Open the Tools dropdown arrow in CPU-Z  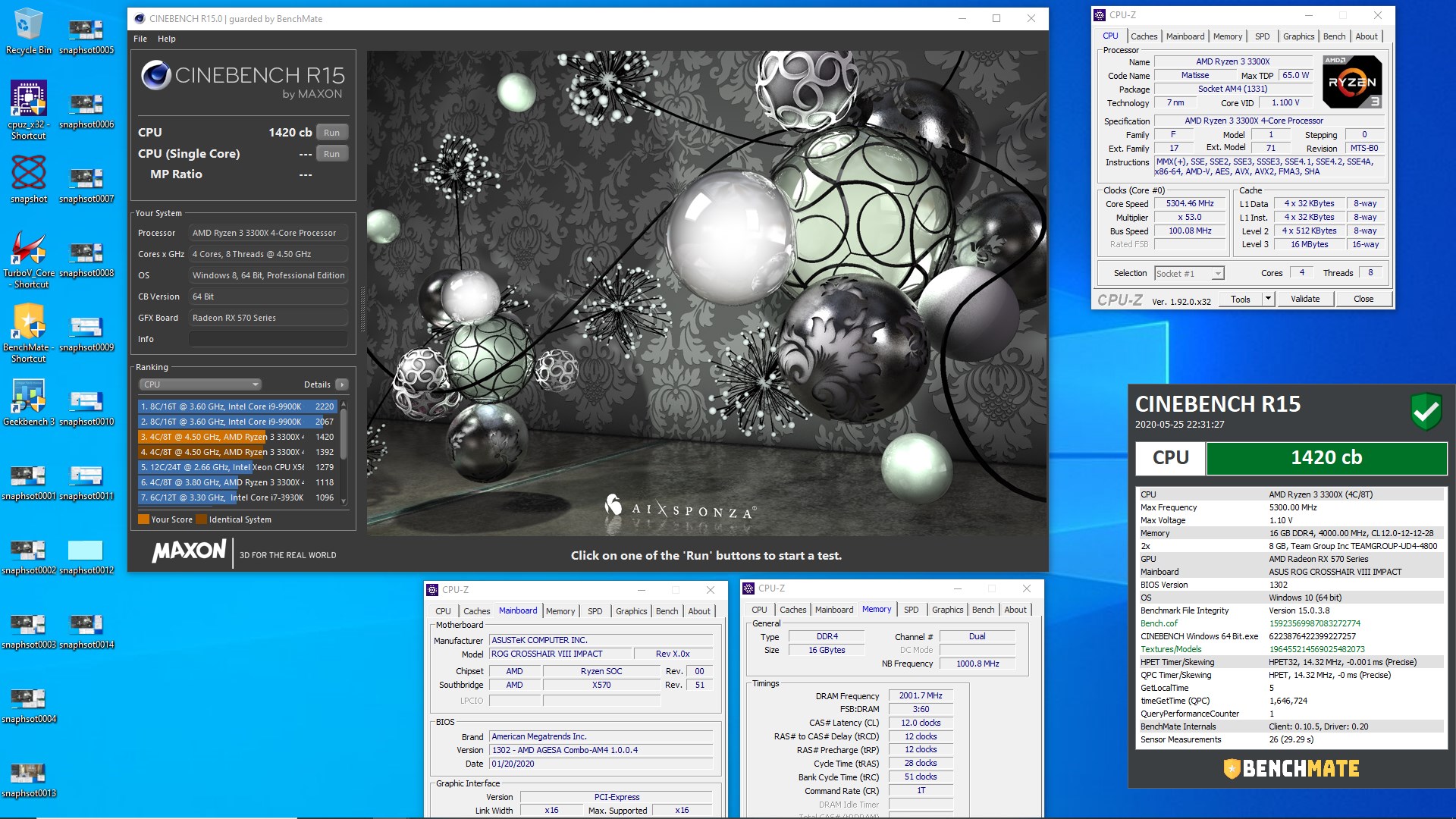click(x=1267, y=299)
